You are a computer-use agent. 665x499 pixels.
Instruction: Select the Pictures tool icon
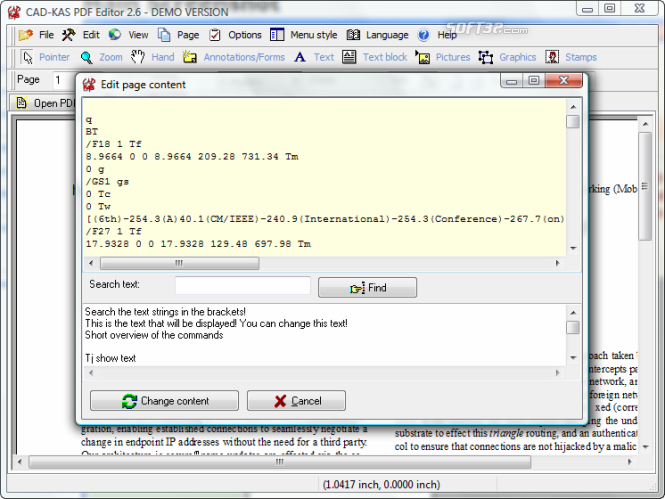coord(422,57)
